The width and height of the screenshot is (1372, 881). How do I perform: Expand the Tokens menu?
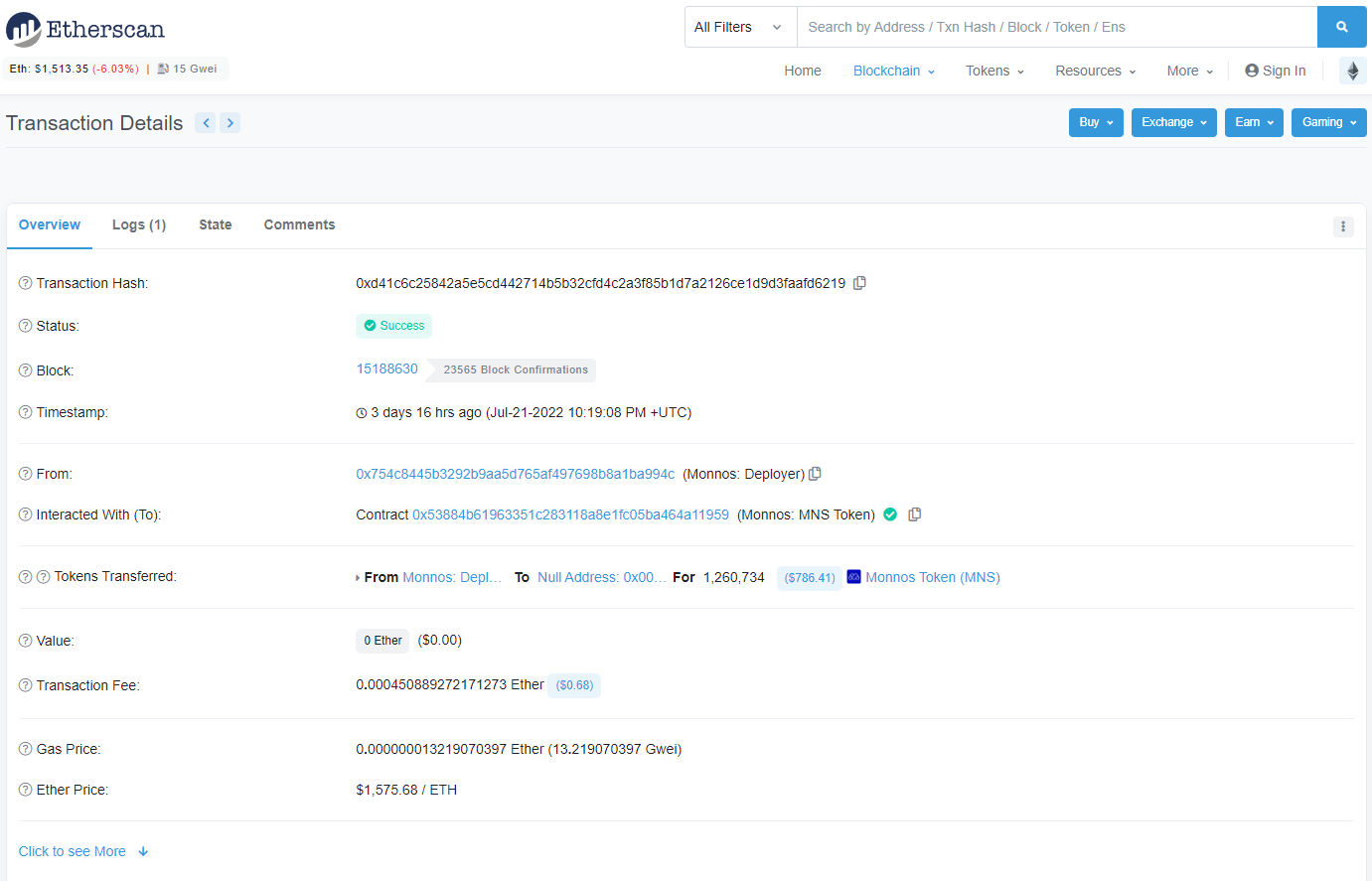[994, 71]
